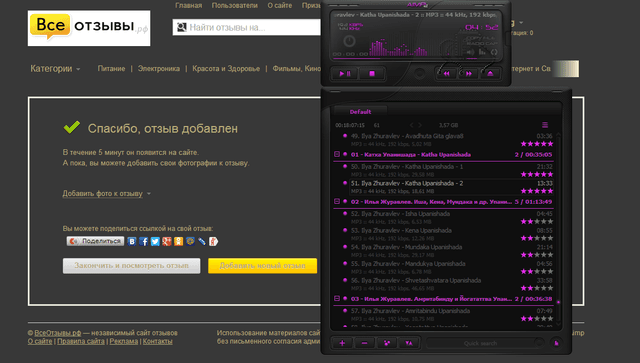Click 'Закончить и посмотреть отзыв' button
The width and height of the screenshot is (640, 363).
pos(131,265)
